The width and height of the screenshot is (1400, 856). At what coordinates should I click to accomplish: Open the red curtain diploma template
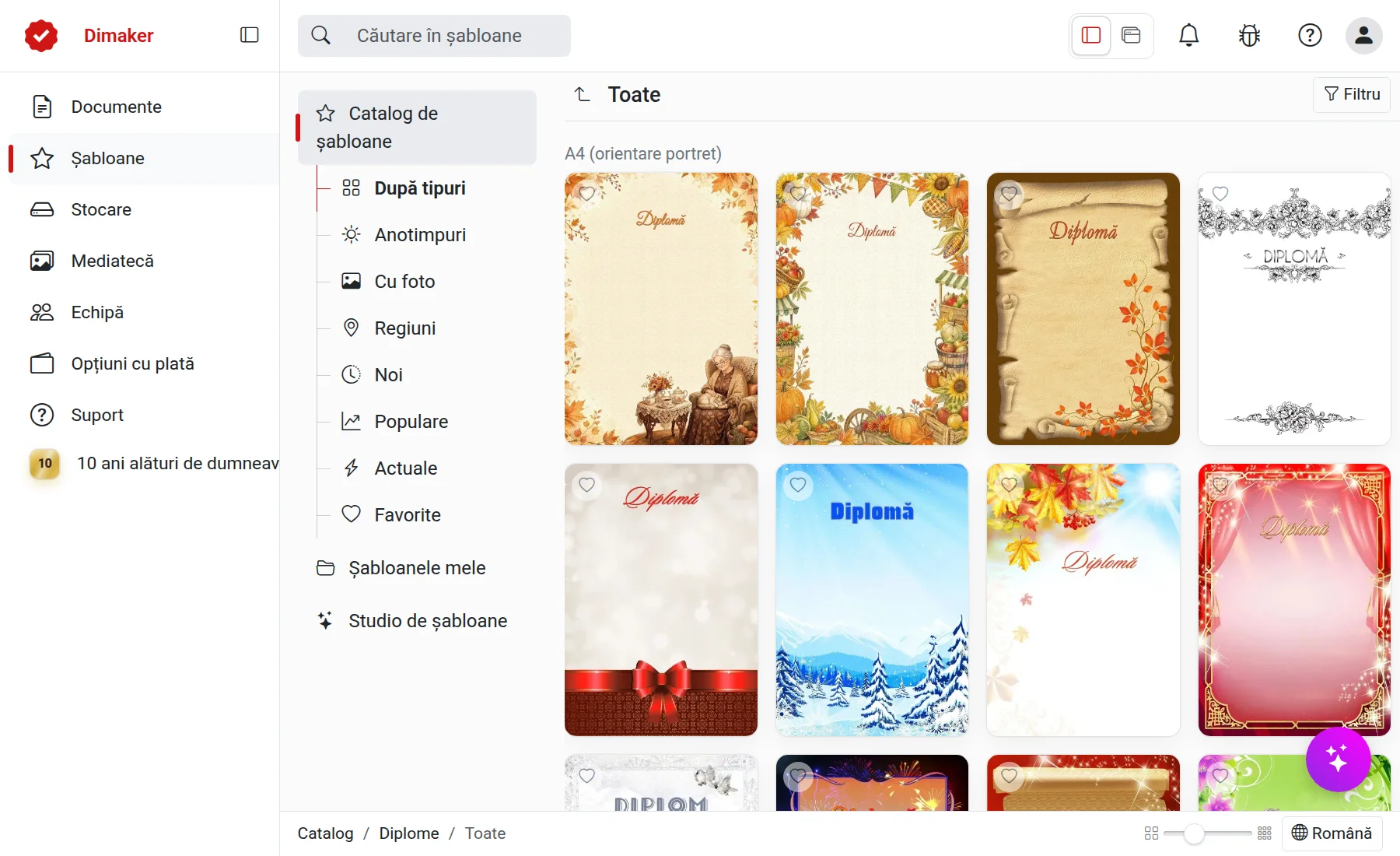click(x=1294, y=600)
